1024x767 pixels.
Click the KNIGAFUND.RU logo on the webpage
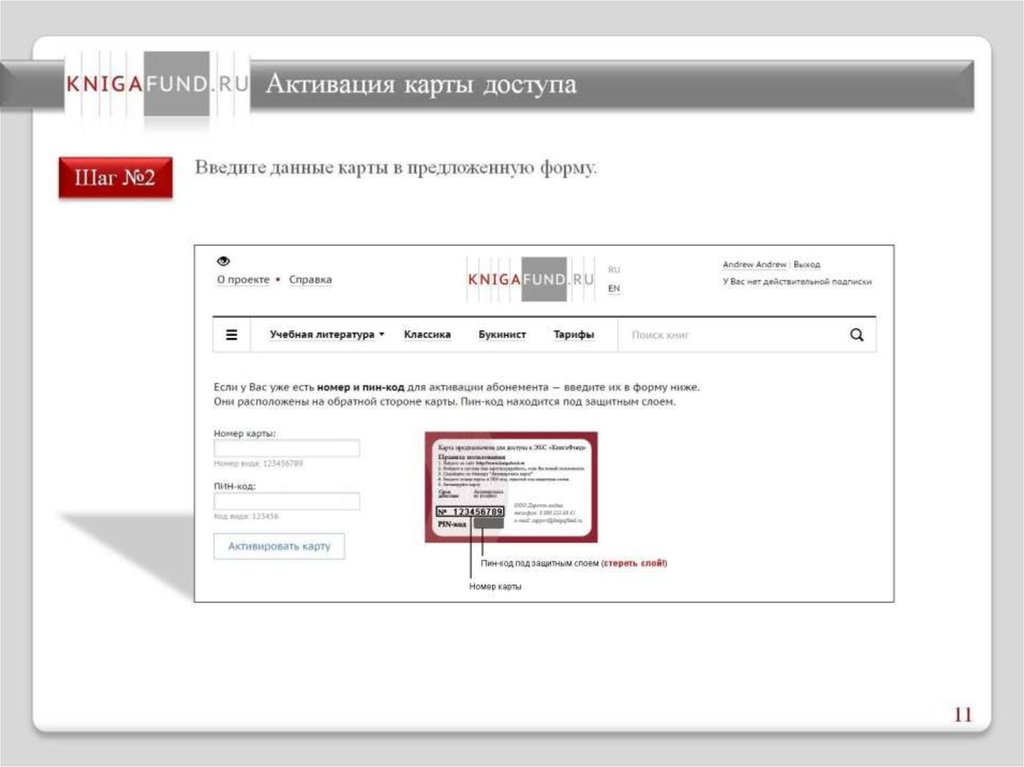click(x=531, y=279)
